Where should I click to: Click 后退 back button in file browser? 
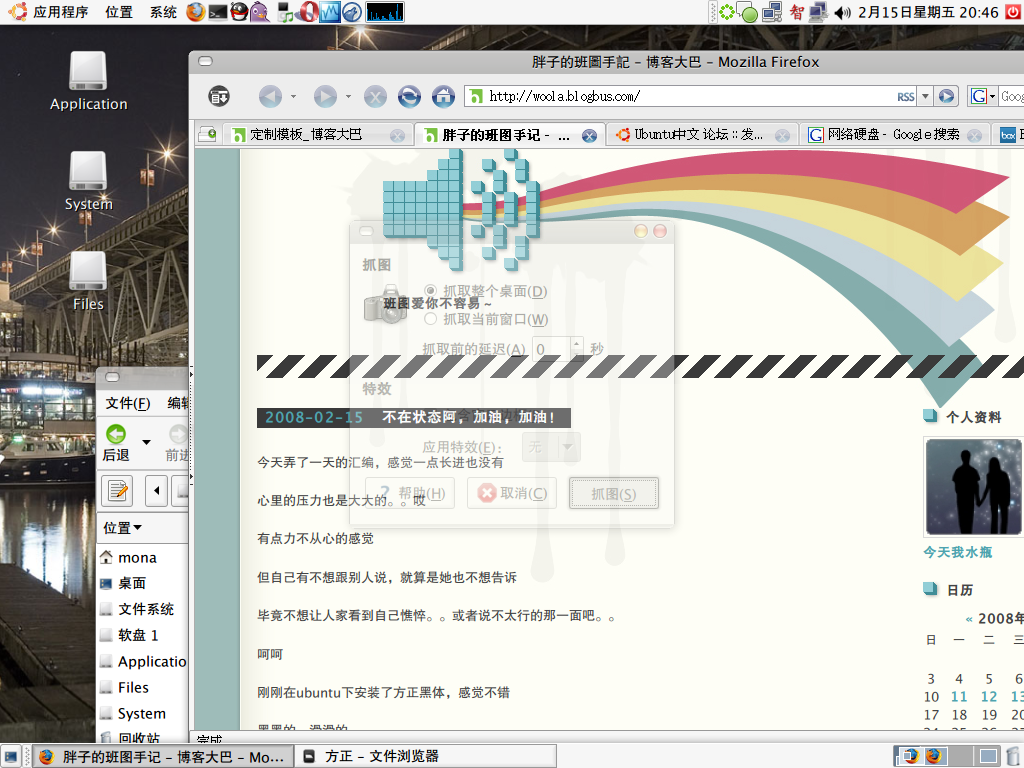(x=116, y=443)
